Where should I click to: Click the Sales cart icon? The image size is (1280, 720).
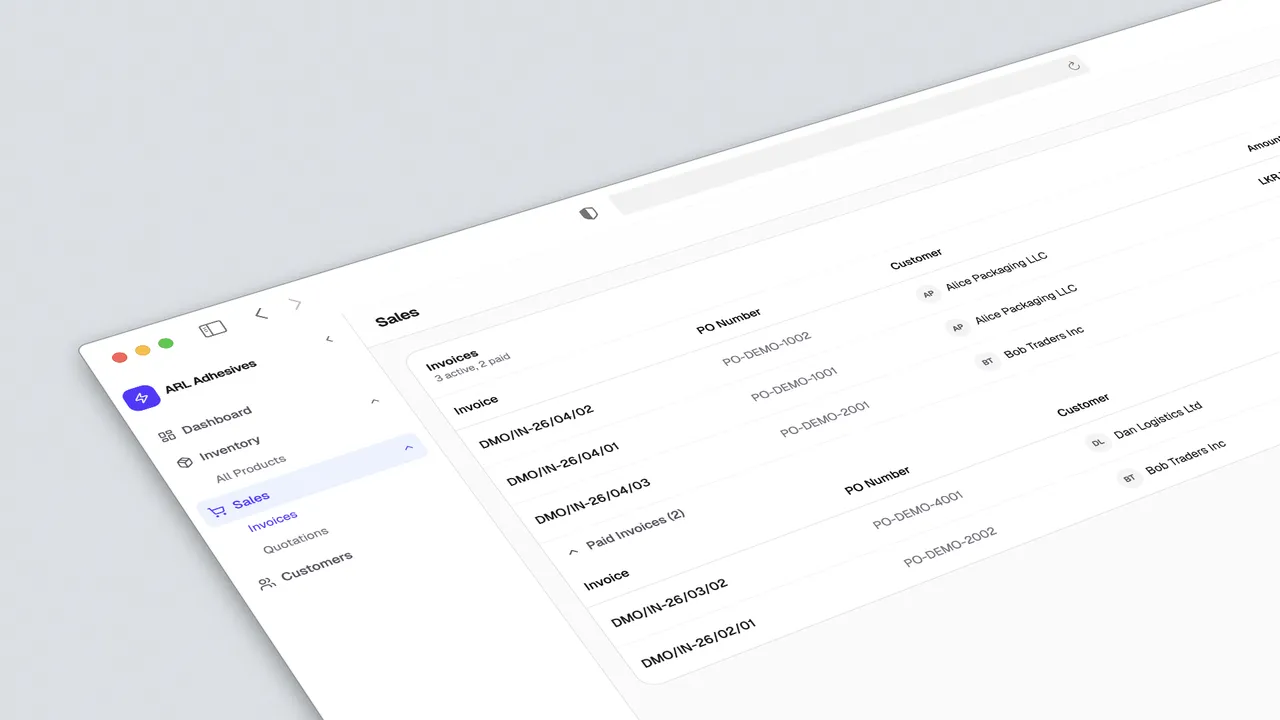tap(216, 511)
